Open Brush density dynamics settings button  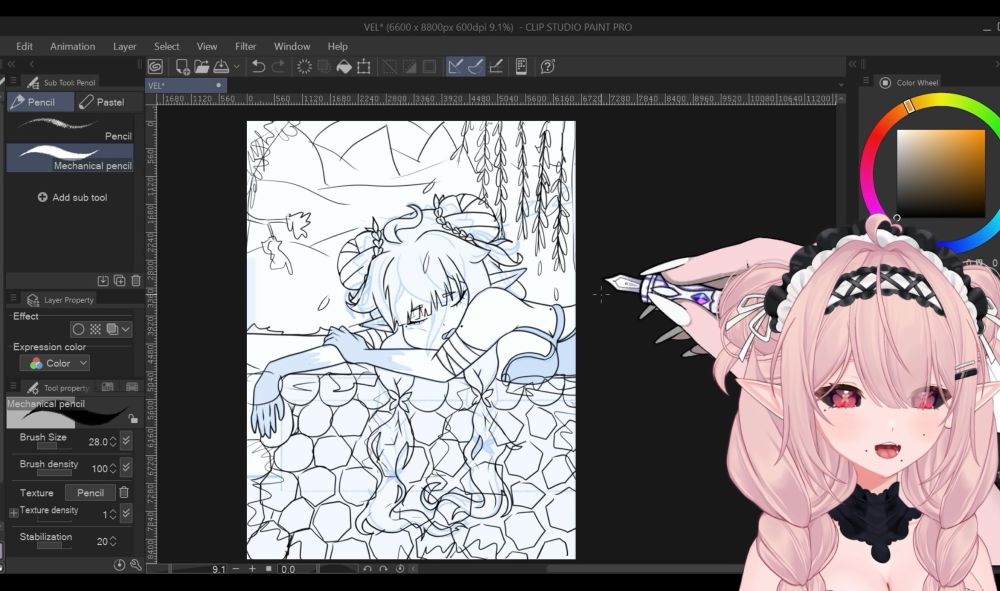click(126, 467)
